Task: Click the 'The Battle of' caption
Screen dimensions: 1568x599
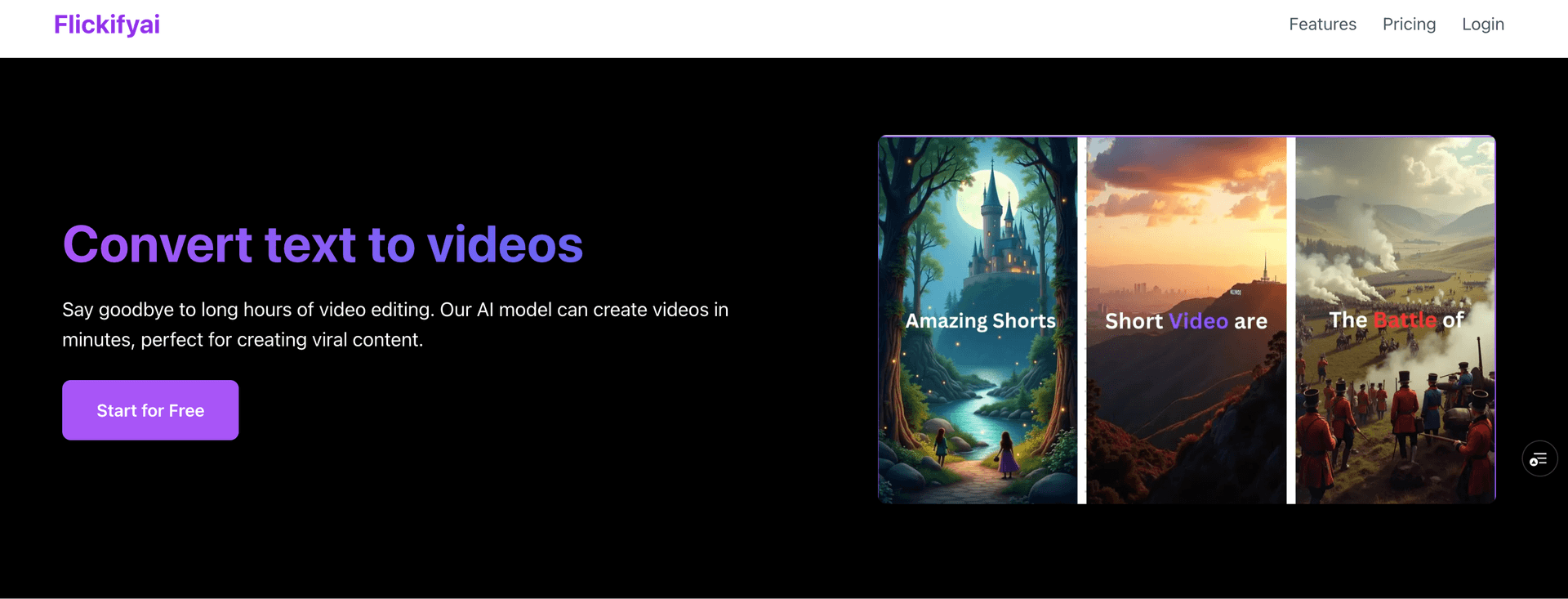Action: coord(1396,320)
